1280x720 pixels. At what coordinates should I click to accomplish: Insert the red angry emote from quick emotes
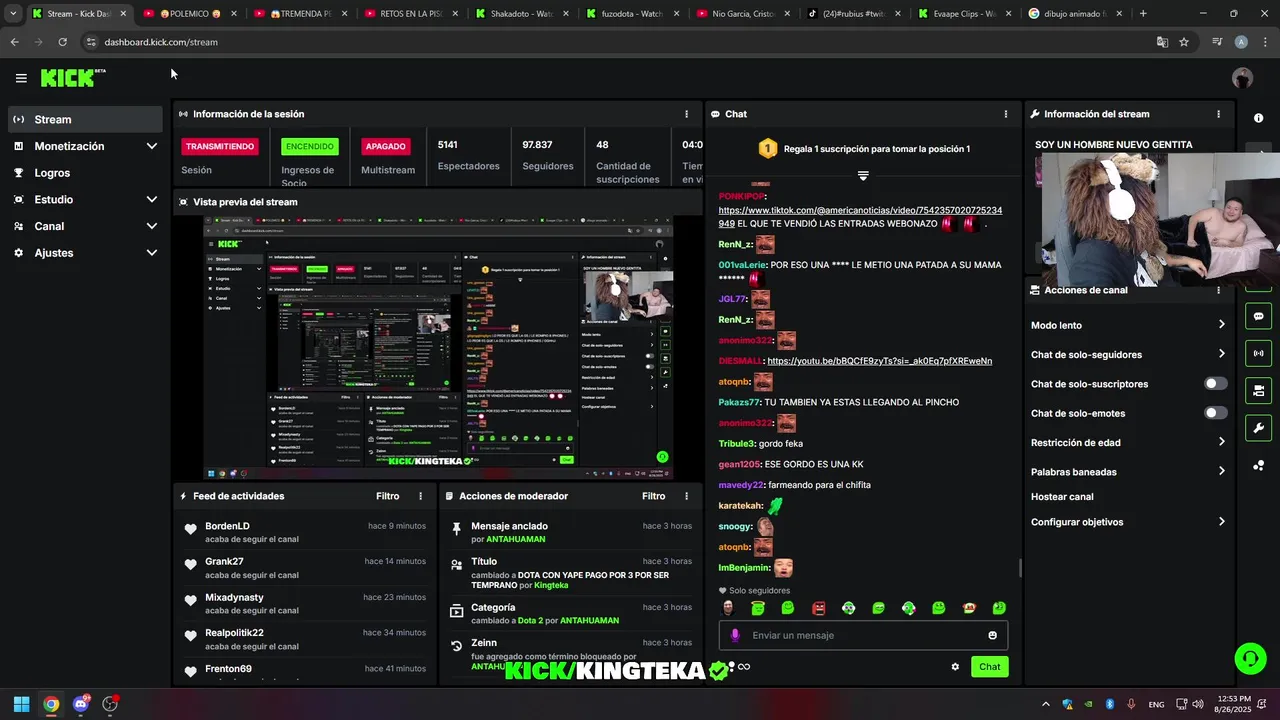click(x=818, y=608)
